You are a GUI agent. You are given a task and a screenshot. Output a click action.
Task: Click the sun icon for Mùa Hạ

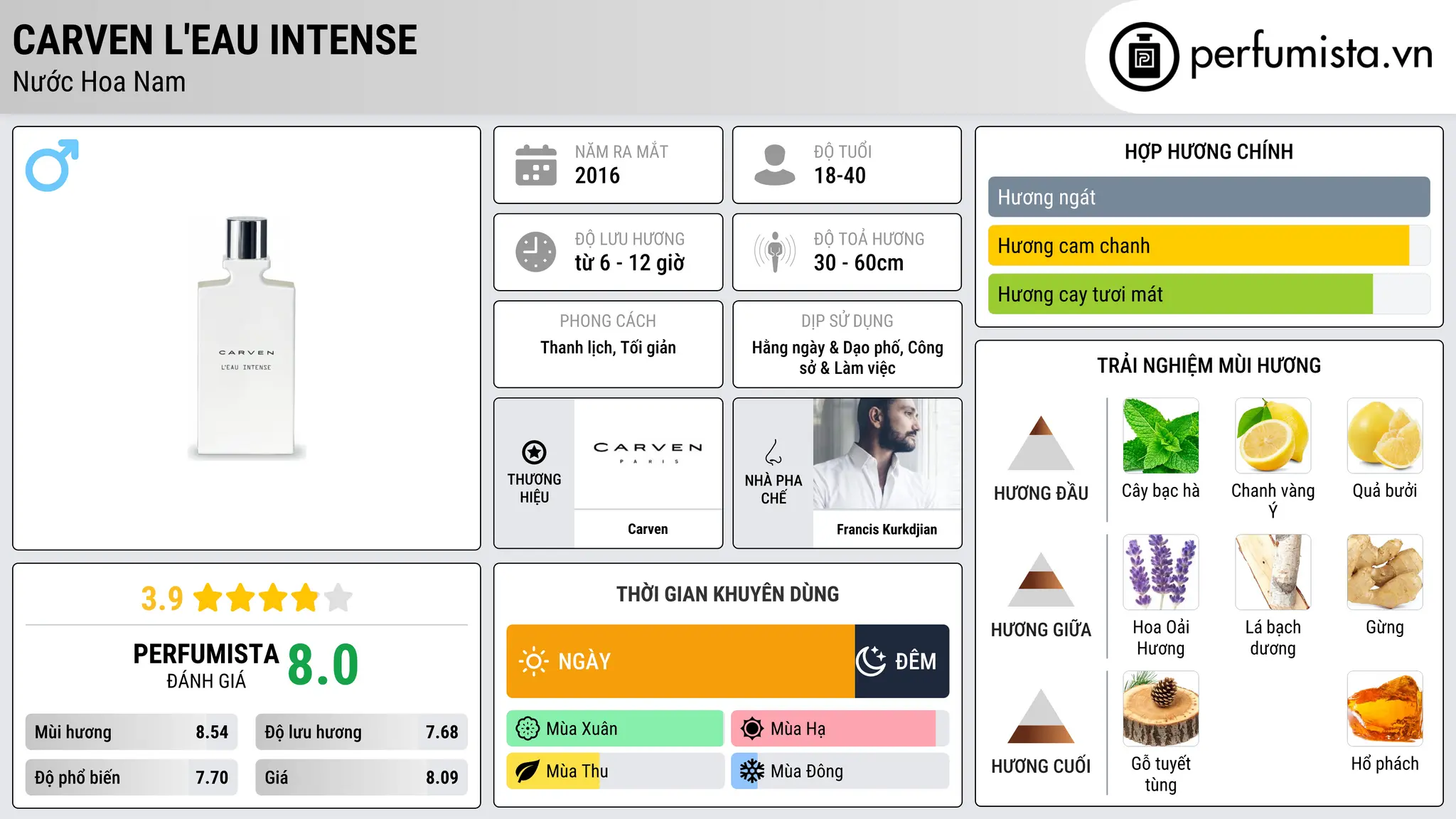point(752,729)
